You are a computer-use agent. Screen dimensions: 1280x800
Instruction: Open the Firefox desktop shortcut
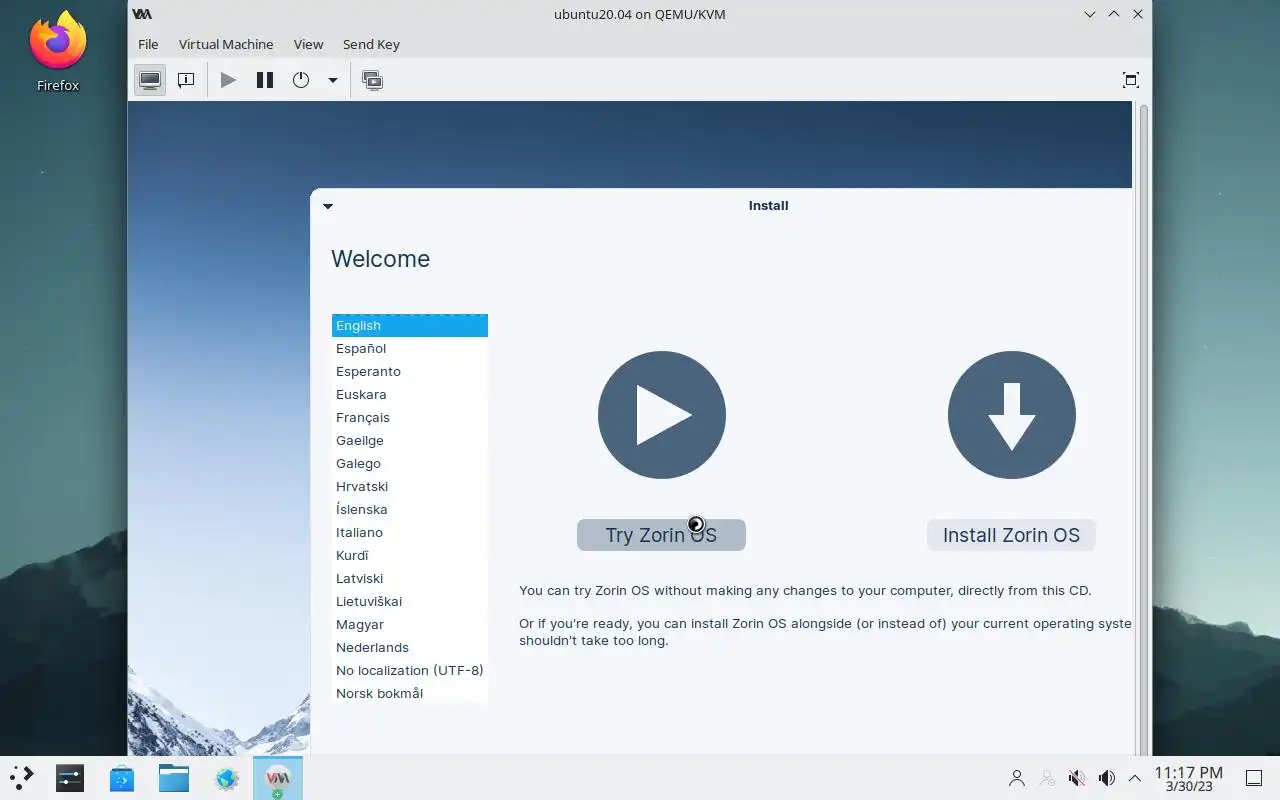58,52
